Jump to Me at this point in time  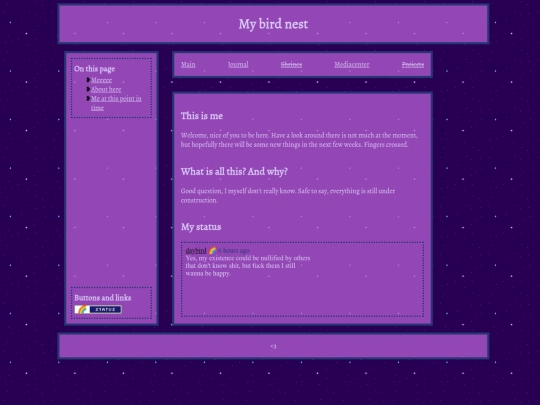click(116, 103)
